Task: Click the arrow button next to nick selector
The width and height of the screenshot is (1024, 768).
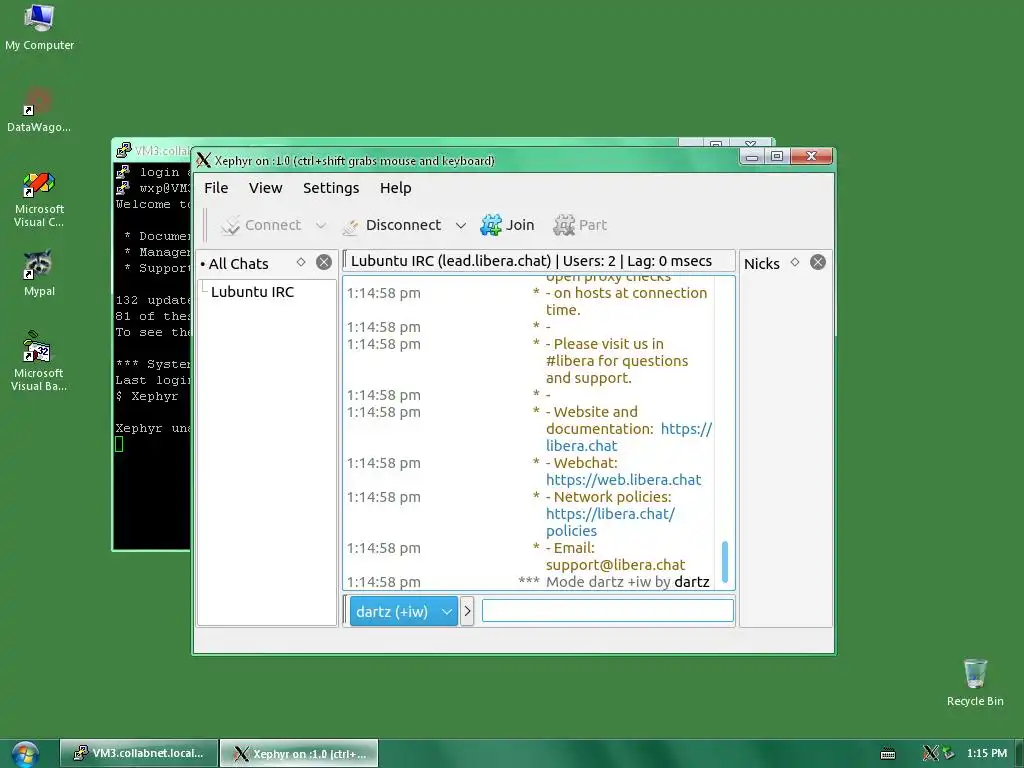Action: (467, 612)
